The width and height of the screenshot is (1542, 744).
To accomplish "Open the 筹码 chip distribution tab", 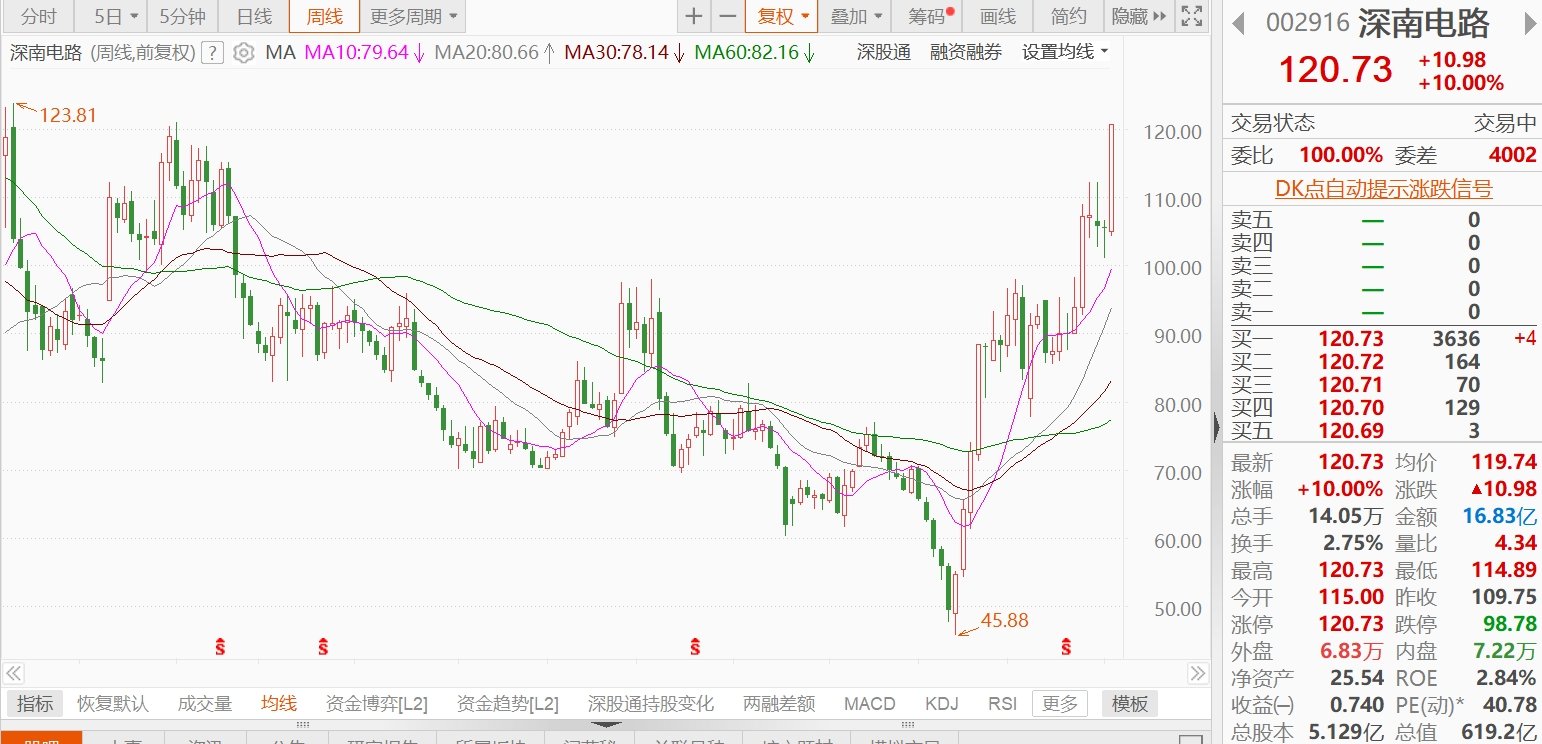I will coord(928,16).
